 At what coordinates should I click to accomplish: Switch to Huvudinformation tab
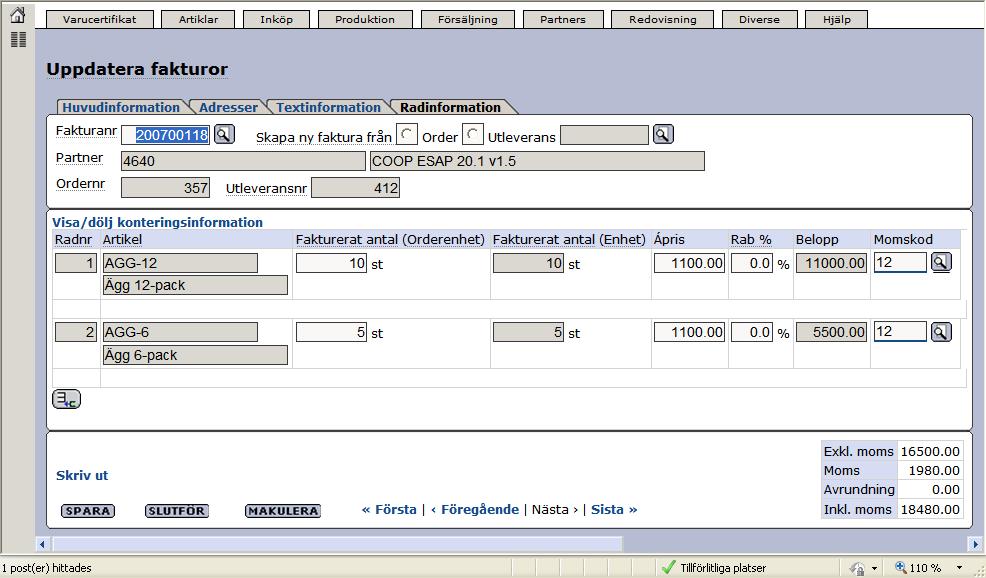[x=121, y=107]
